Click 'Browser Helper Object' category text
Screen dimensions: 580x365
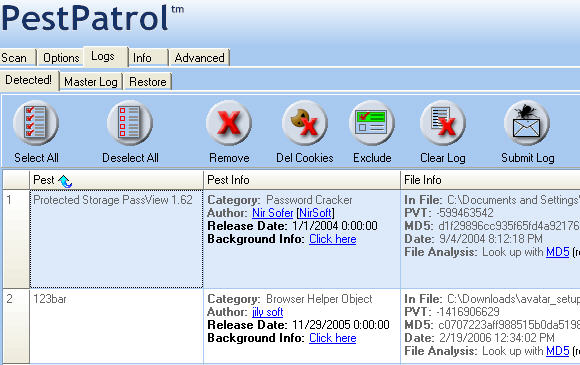coord(319,299)
